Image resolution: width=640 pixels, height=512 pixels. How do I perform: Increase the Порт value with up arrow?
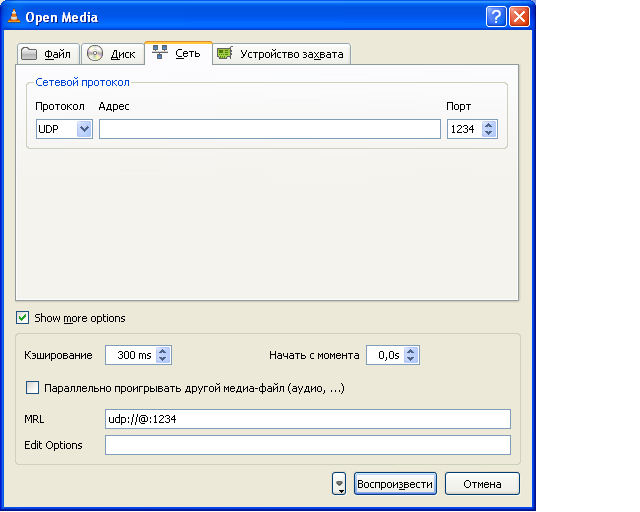click(x=489, y=125)
